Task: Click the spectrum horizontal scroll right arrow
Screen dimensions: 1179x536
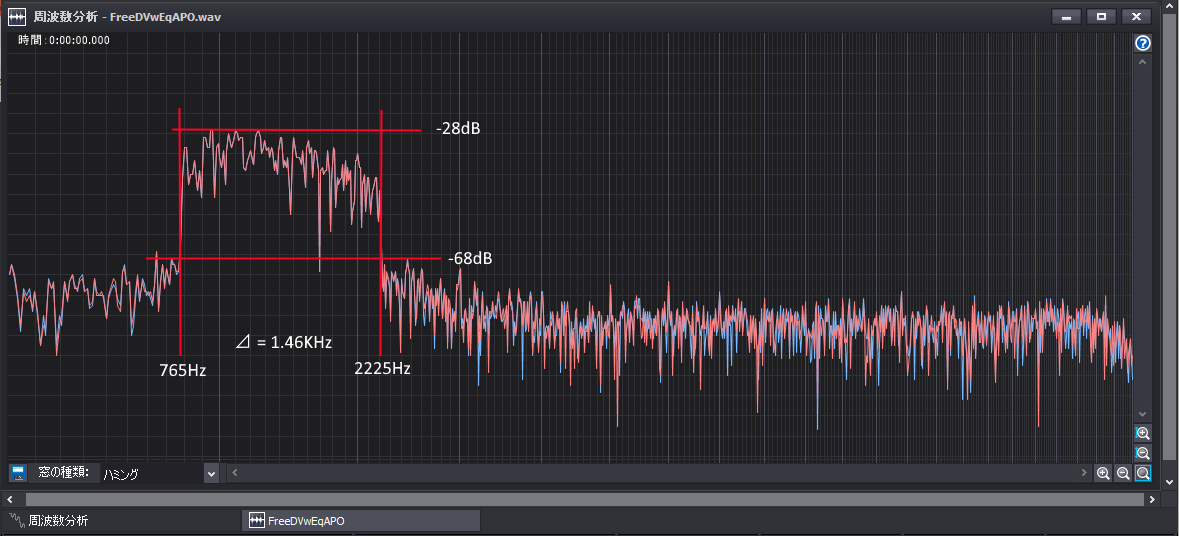Action: [1084, 473]
